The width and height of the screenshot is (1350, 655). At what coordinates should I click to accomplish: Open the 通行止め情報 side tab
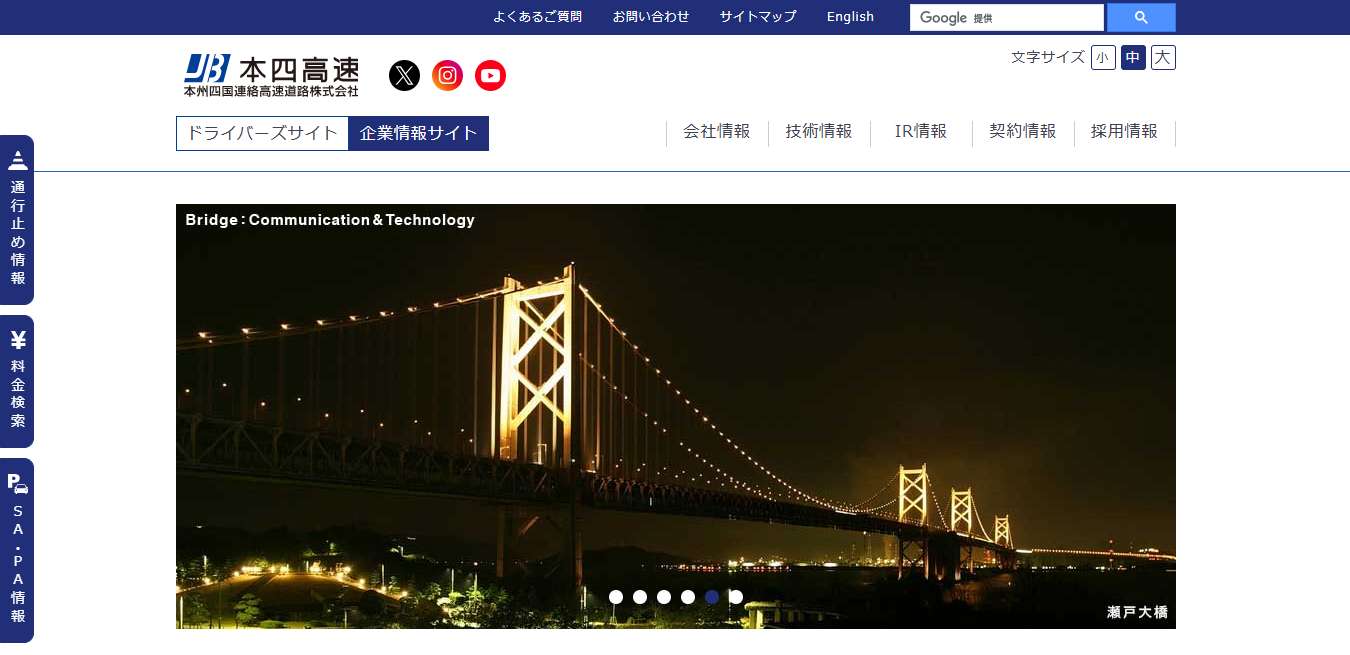click(18, 220)
